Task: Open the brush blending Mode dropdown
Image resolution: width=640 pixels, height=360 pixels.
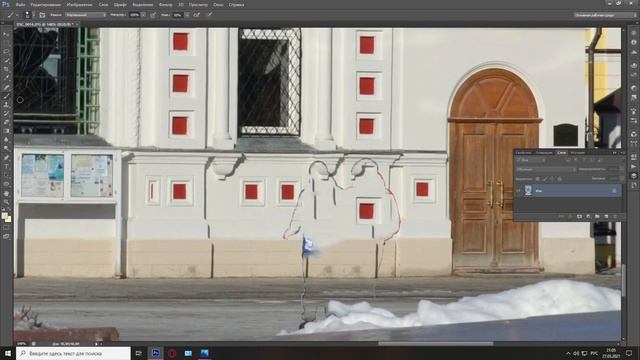Action: tap(86, 15)
